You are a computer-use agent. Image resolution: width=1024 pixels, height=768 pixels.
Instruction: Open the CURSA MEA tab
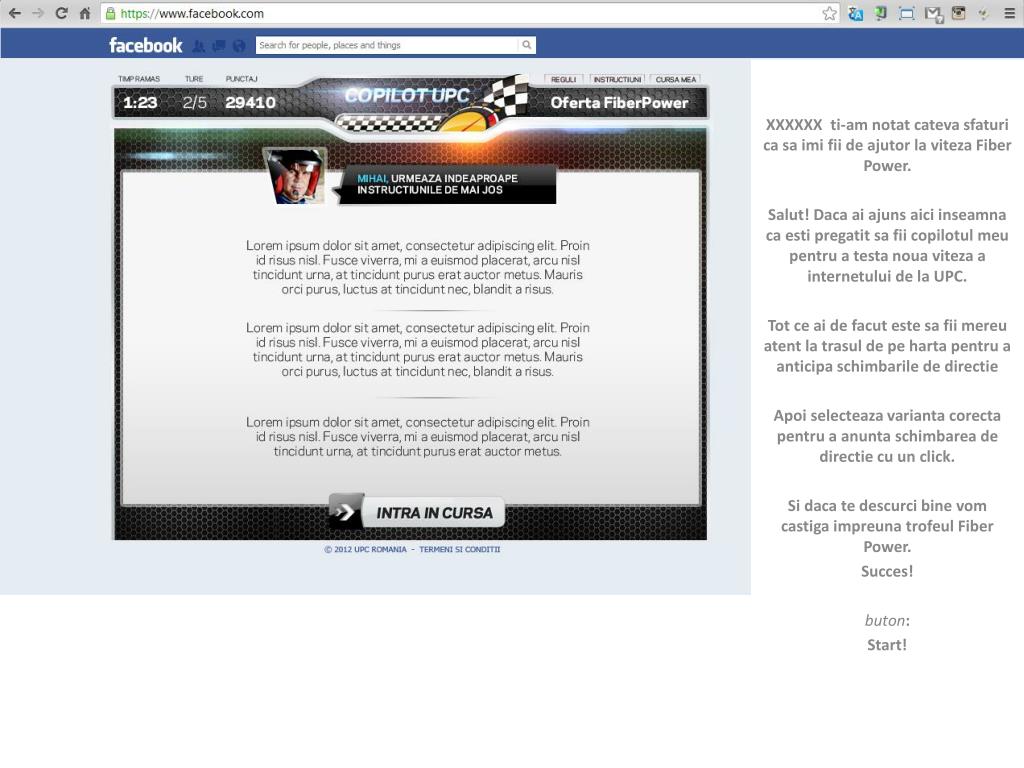tap(676, 80)
